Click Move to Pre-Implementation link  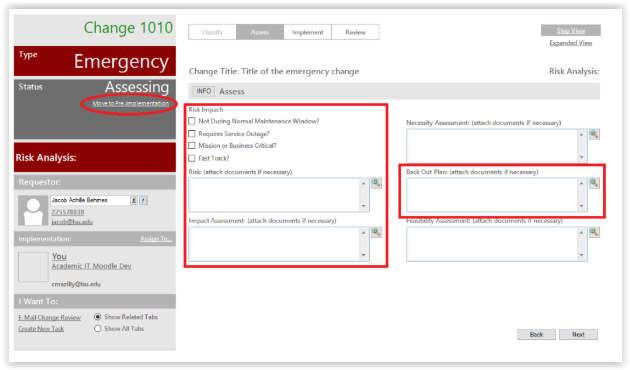(131, 104)
